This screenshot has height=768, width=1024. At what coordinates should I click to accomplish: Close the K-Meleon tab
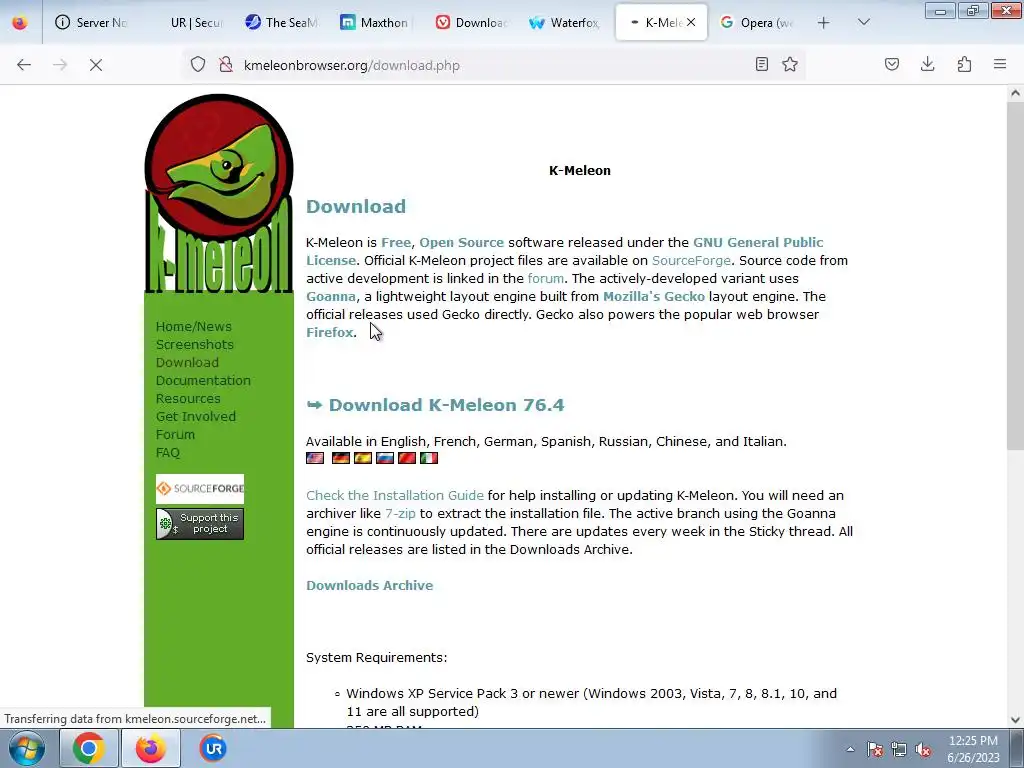(x=691, y=22)
